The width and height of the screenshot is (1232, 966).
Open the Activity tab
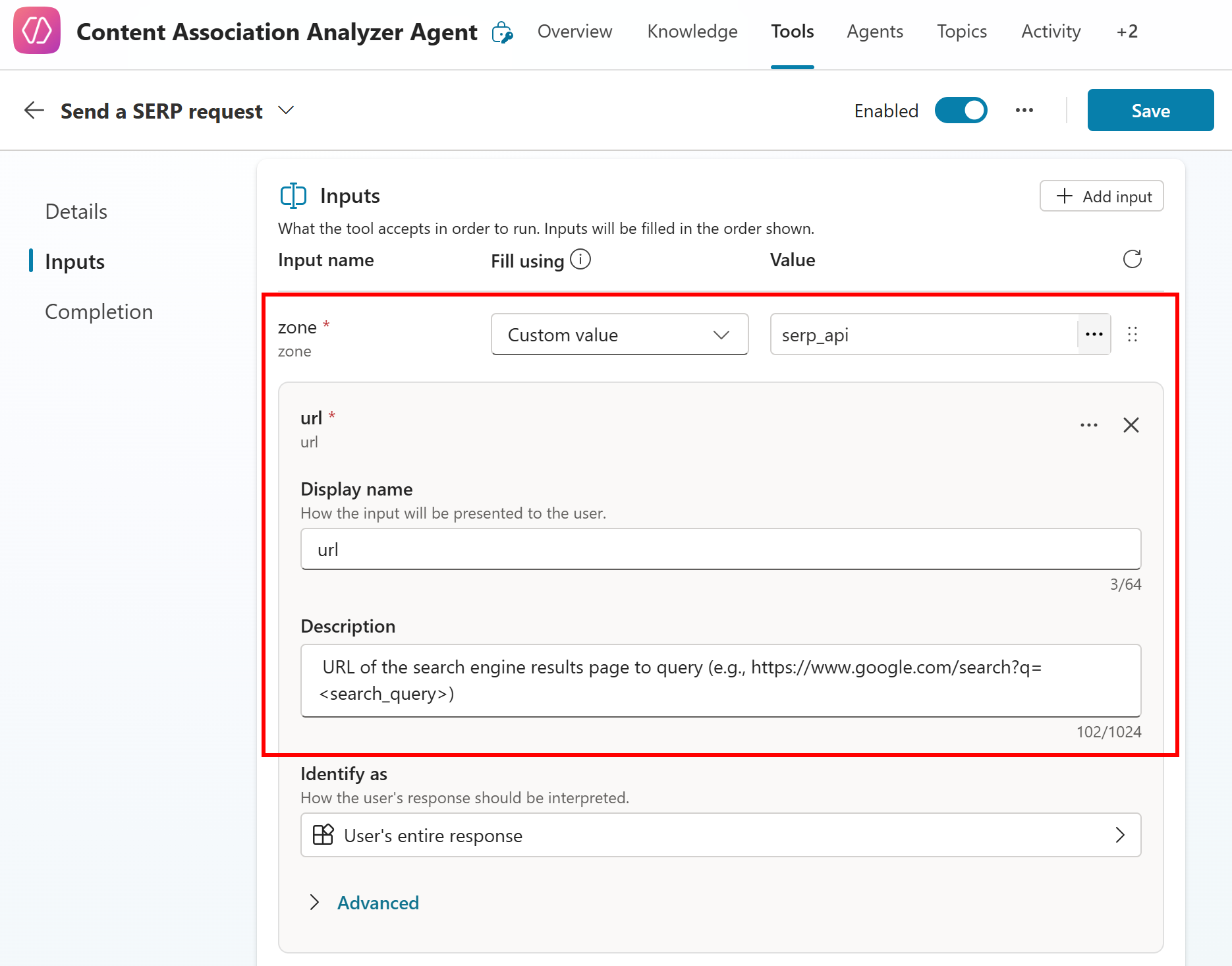click(1050, 31)
